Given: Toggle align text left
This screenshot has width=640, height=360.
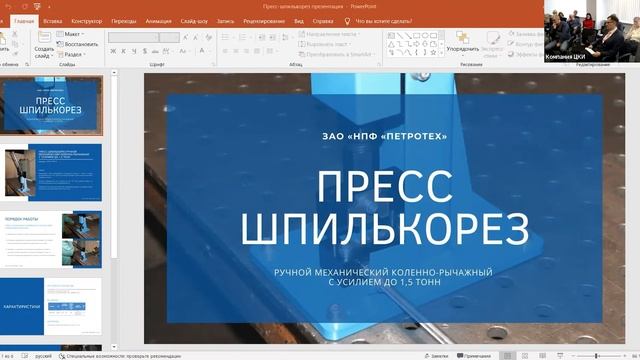Looking at the screenshot, I should 225,51.
